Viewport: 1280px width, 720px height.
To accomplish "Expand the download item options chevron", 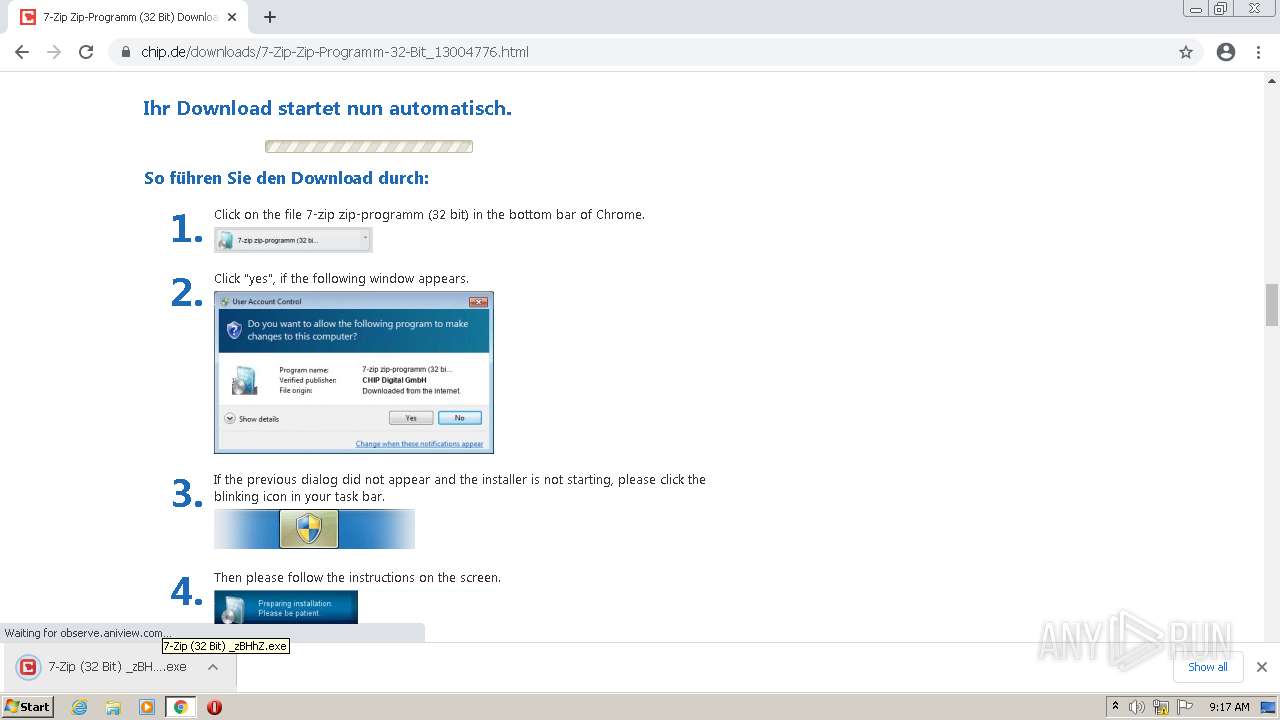I will click(213, 667).
